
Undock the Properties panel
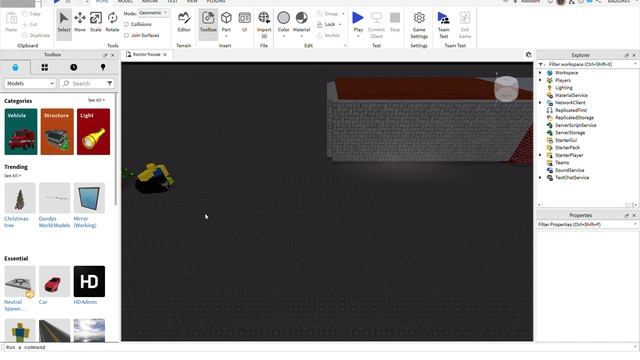[x=627, y=216]
